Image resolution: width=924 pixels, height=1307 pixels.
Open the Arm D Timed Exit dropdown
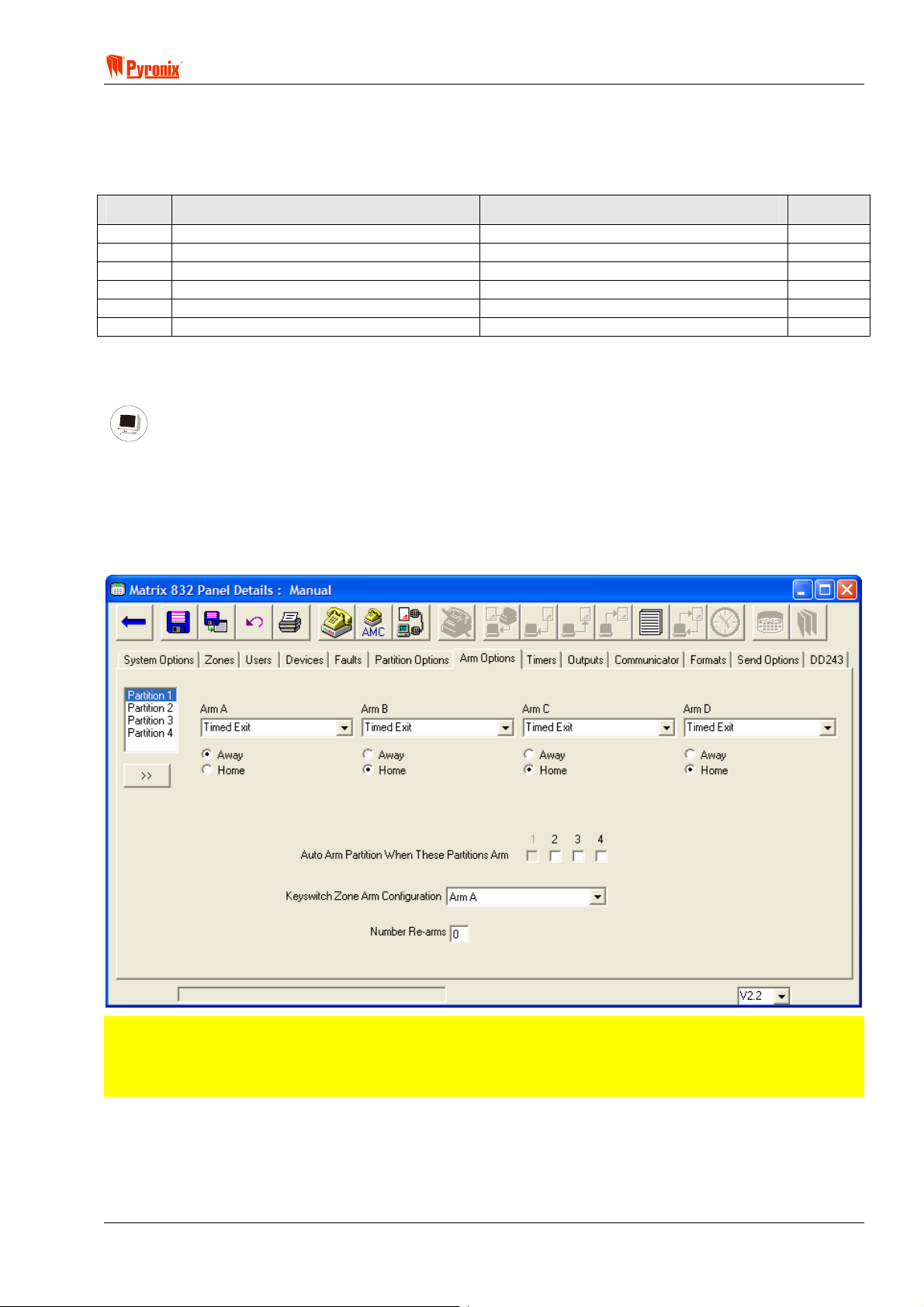[828, 728]
